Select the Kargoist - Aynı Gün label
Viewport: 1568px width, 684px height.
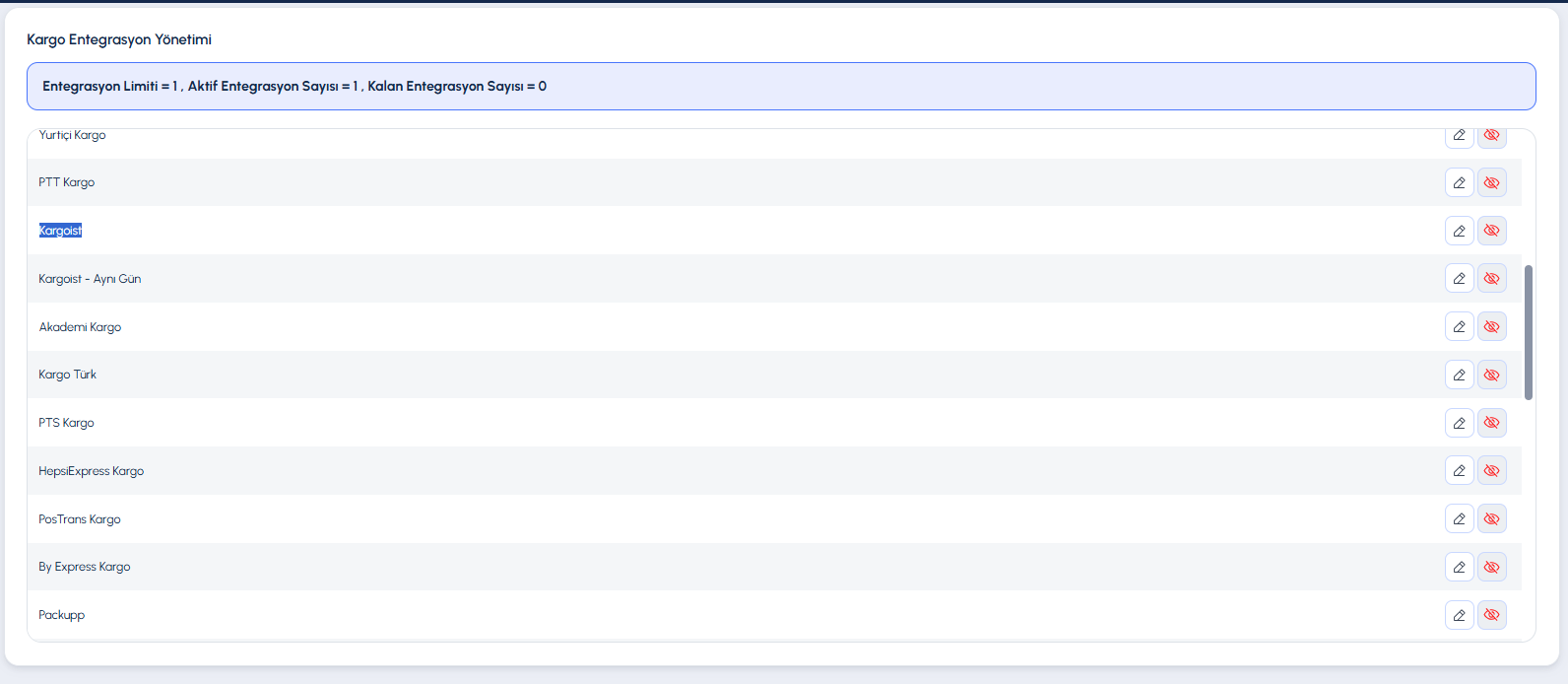pos(90,279)
